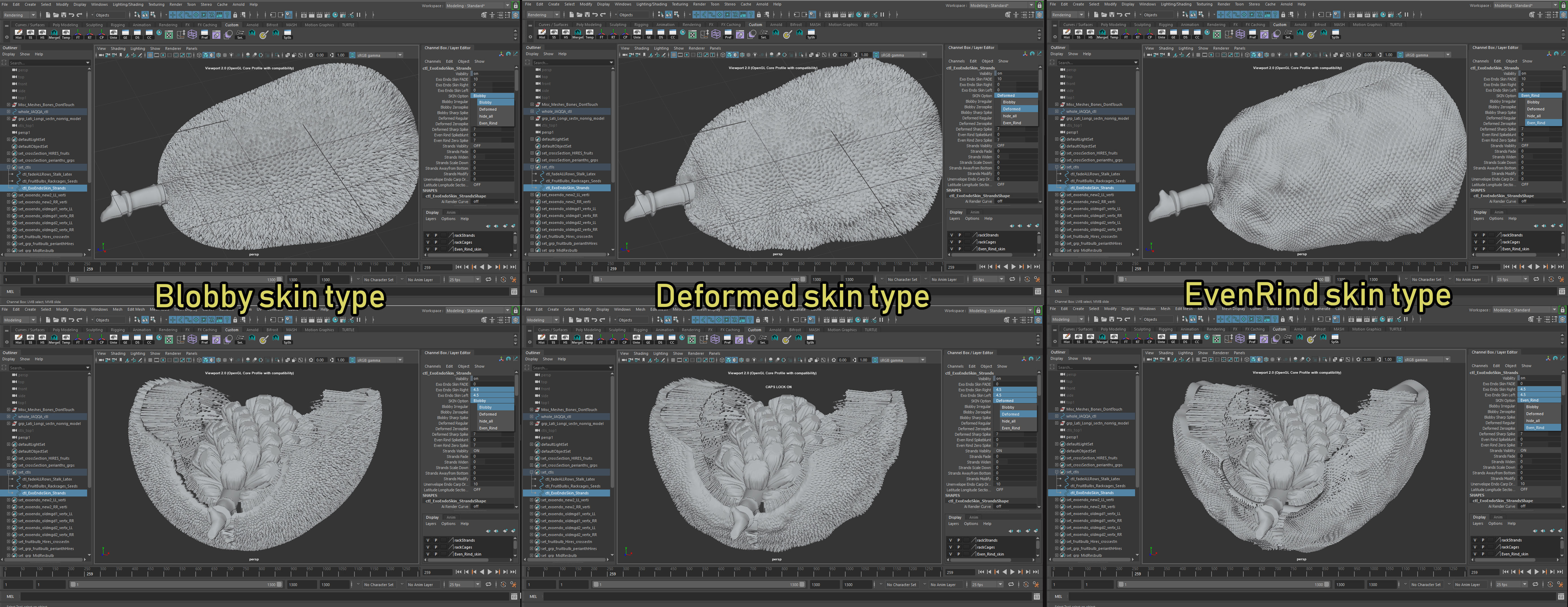Click SpSh shelf icon in upper Blobby window
This screenshot has height=607, width=1568.
click(287, 34)
